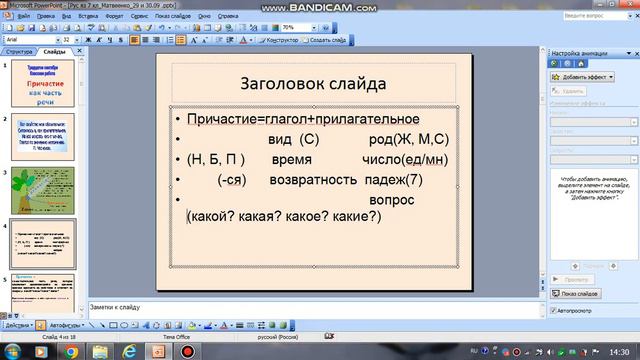Open the Arial font name dropdown

pos(58,40)
